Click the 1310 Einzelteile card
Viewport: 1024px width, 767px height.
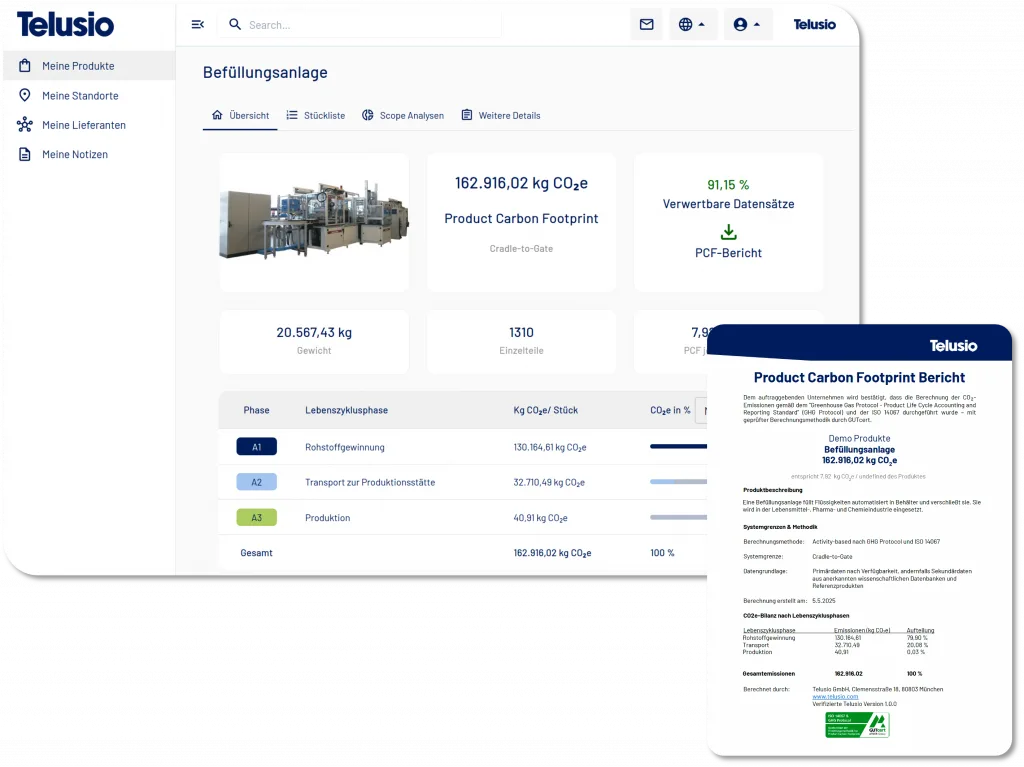click(521, 341)
